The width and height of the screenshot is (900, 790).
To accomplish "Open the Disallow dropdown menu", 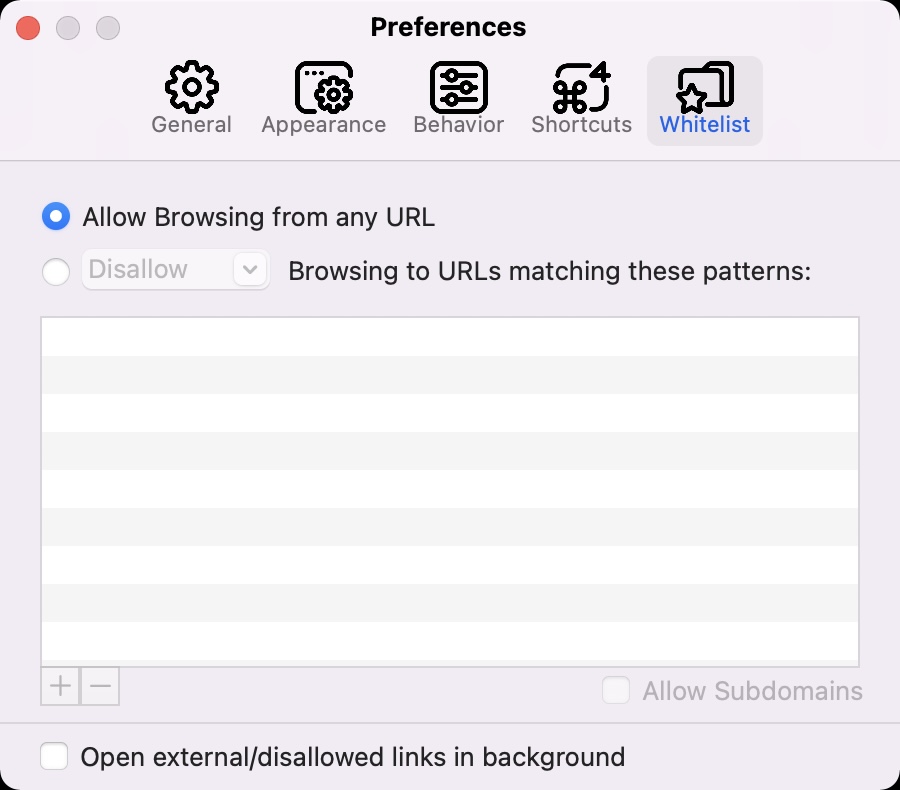I will (160, 270).
